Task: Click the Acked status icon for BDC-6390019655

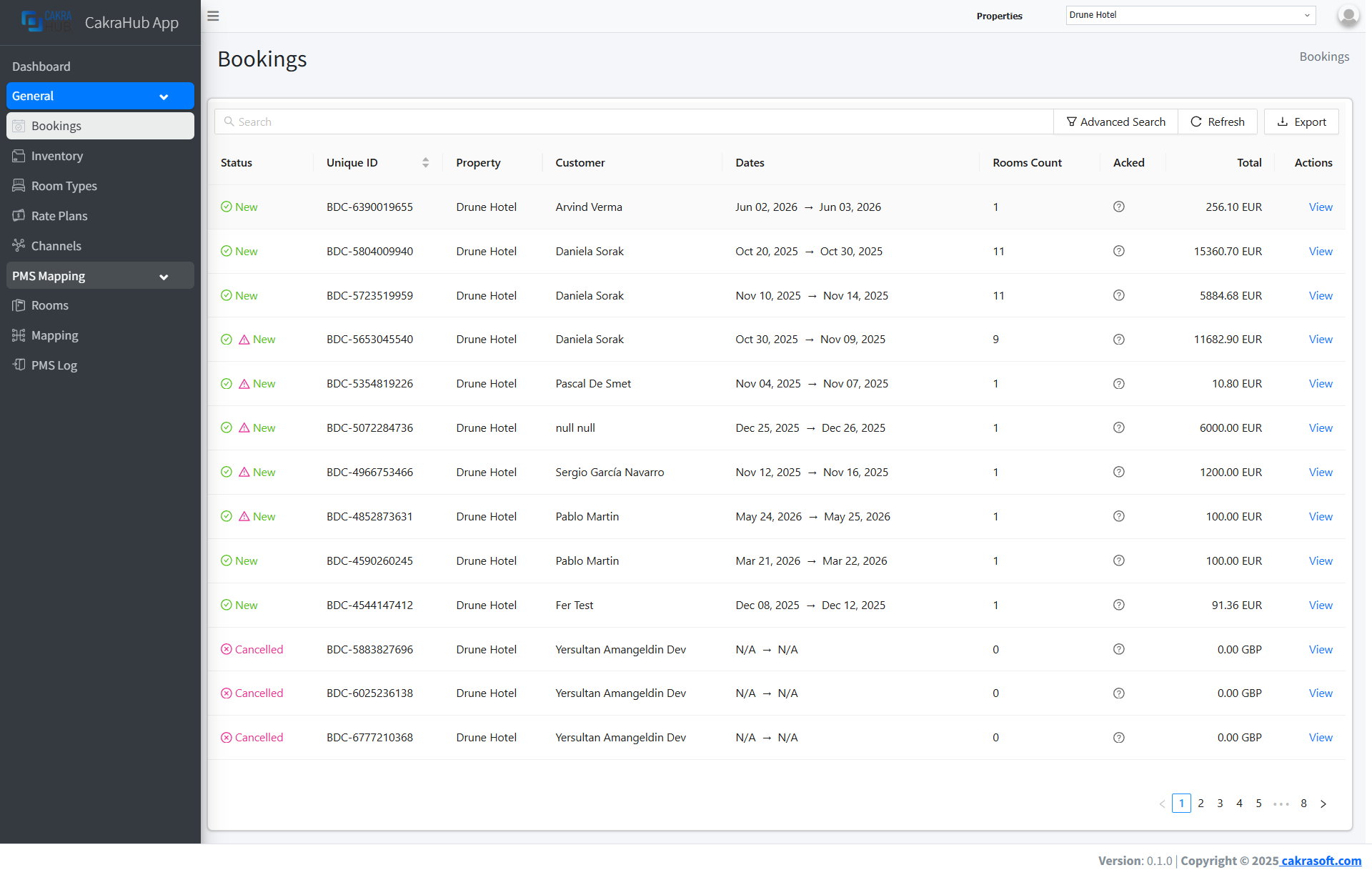Action: [x=1118, y=207]
